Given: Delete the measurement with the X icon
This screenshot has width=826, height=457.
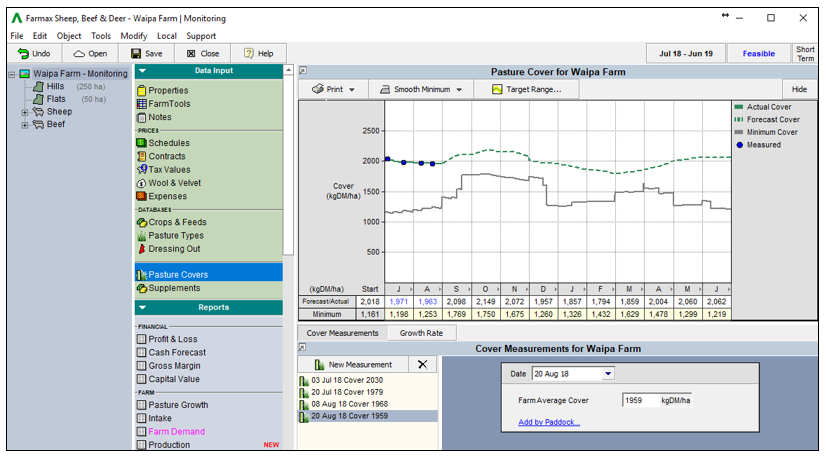Looking at the screenshot, I should [422, 364].
